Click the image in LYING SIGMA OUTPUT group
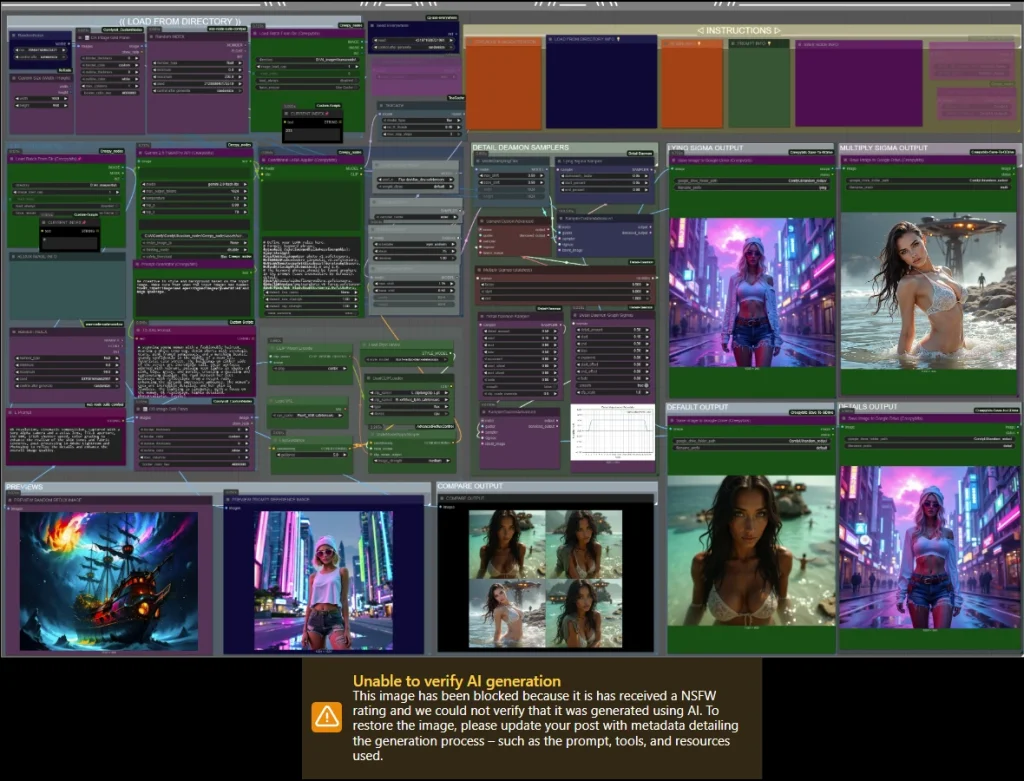Image resolution: width=1024 pixels, height=781 pixels. tap(752, 292)
